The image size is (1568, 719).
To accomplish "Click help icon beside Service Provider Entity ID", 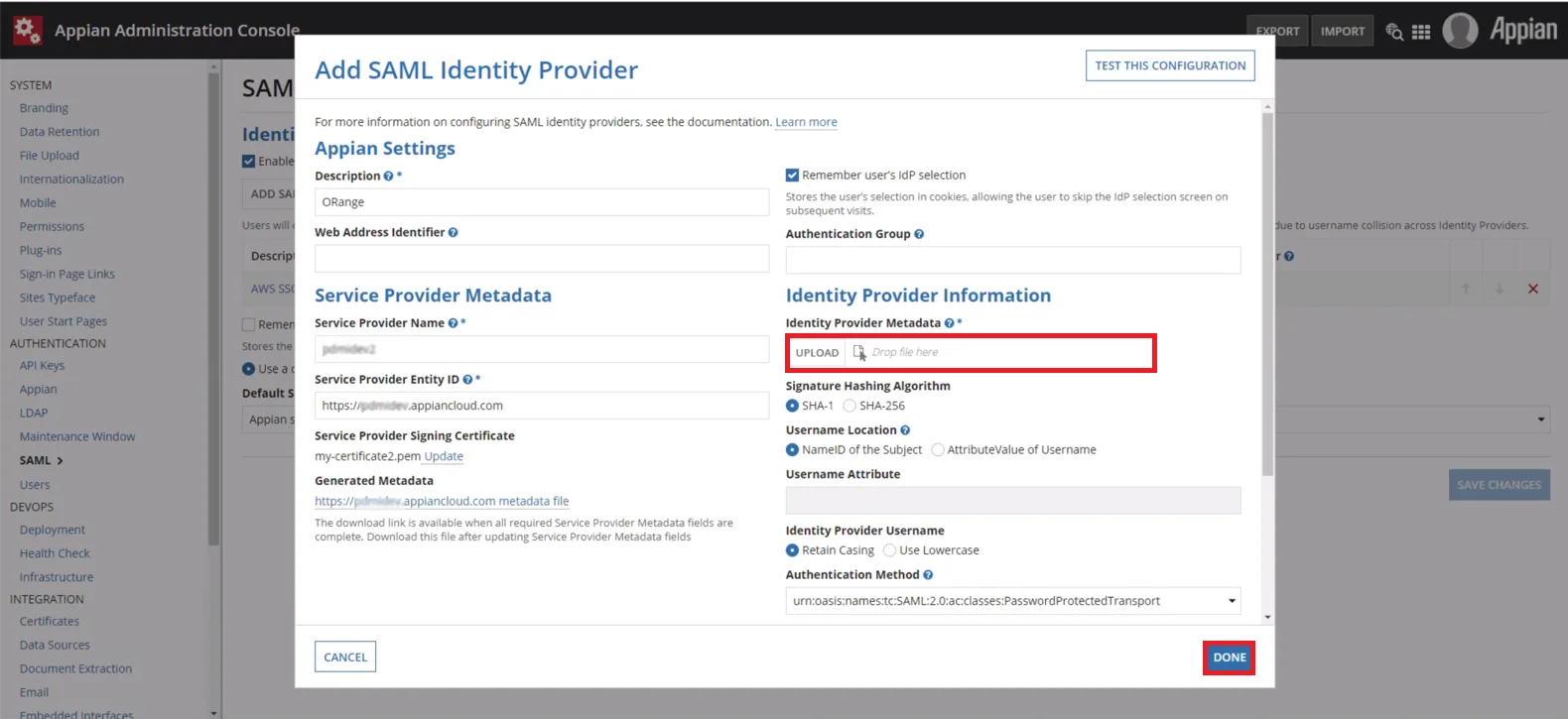I will 467,380.
